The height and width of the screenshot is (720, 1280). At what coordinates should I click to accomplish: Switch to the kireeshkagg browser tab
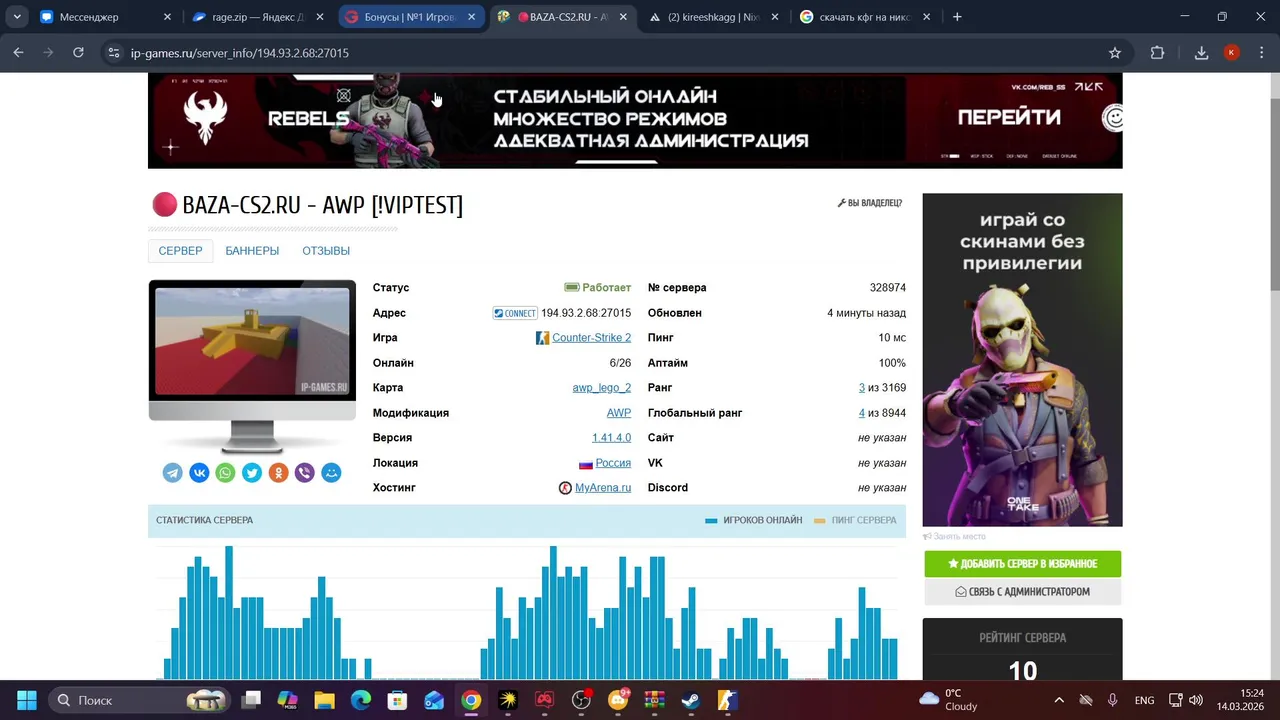coord(712,17)
